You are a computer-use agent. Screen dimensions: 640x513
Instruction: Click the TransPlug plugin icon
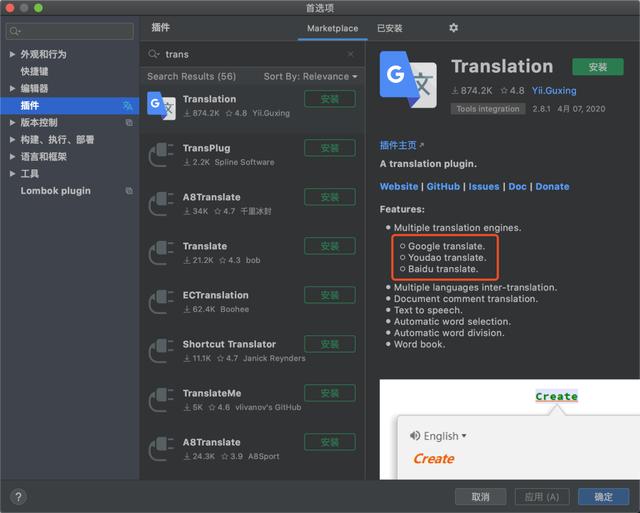162,154
